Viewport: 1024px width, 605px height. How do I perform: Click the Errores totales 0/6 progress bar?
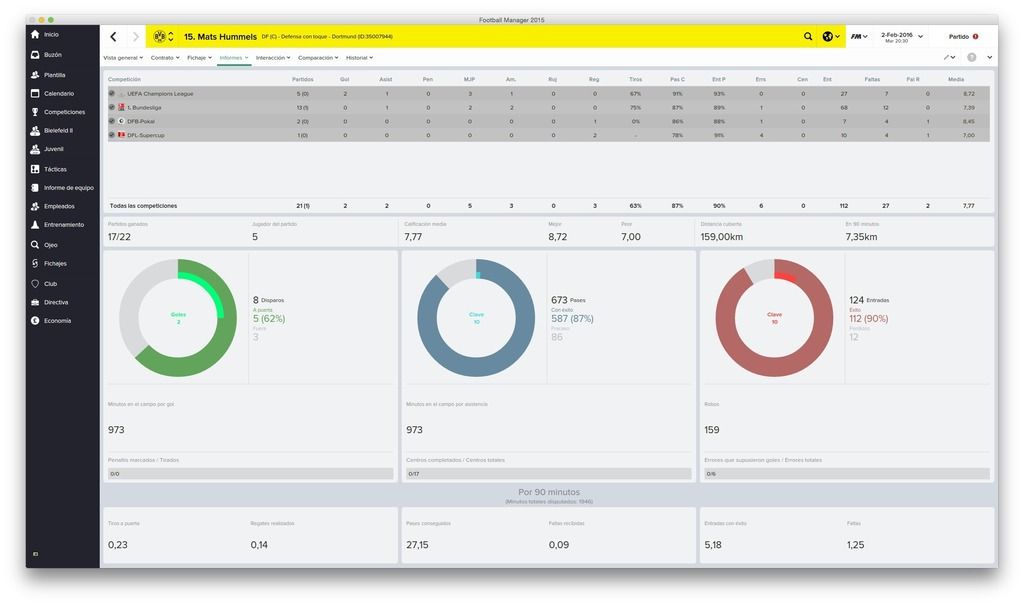click(x=847, y=474)
